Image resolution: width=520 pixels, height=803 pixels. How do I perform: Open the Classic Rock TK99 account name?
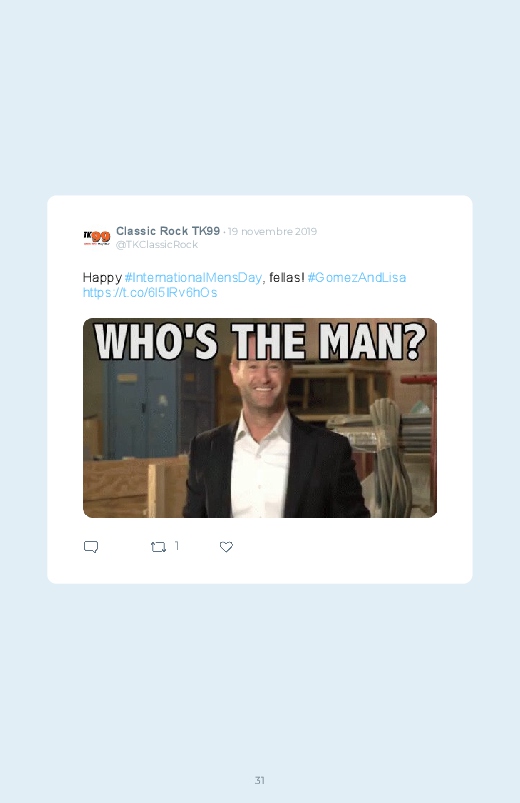[x=168, y=231]
